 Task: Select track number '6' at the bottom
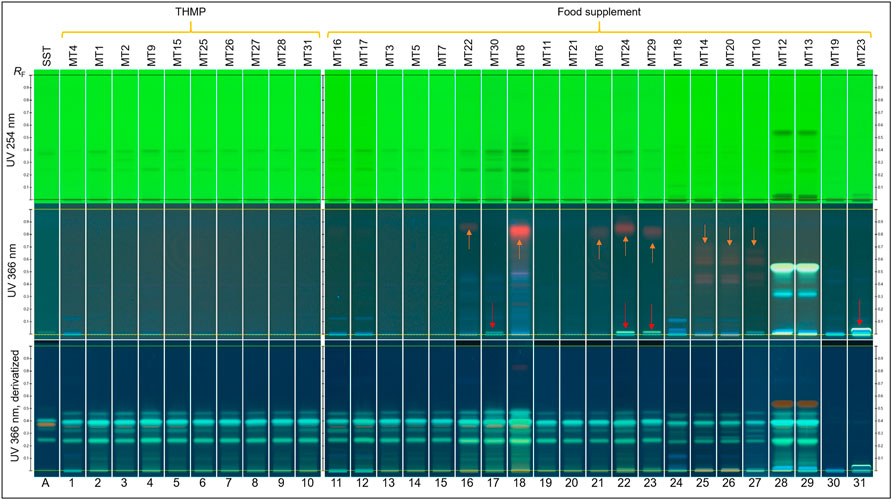pos(203,484)
